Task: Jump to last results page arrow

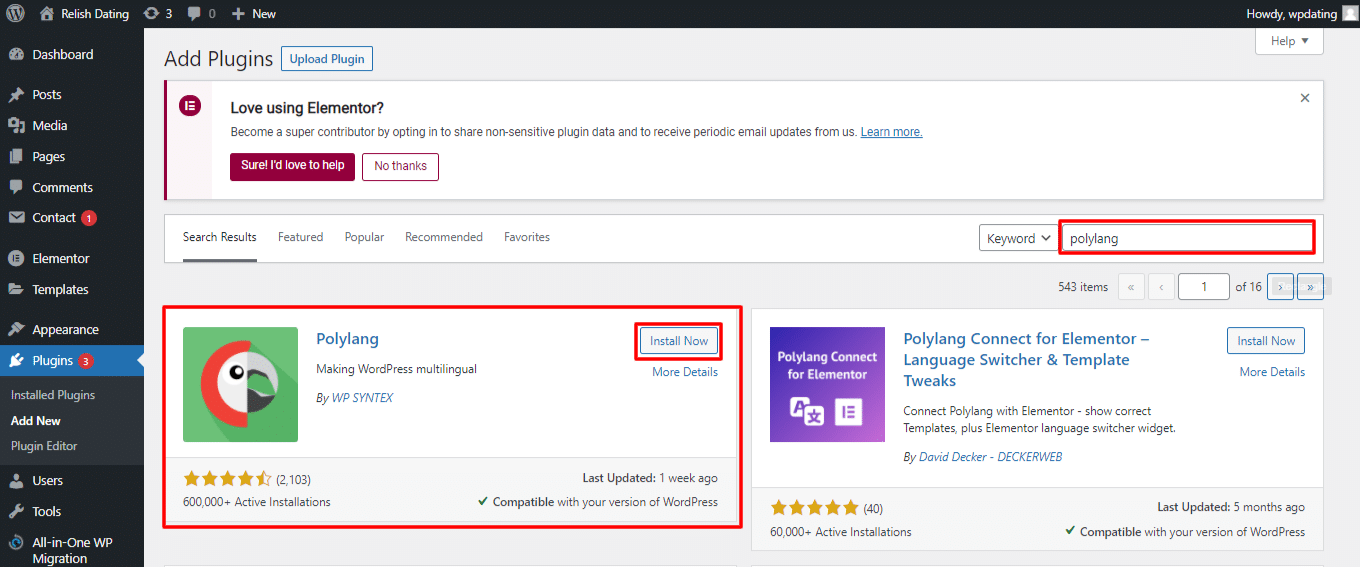Action: pyautogui.click(x=1311, y=287)
